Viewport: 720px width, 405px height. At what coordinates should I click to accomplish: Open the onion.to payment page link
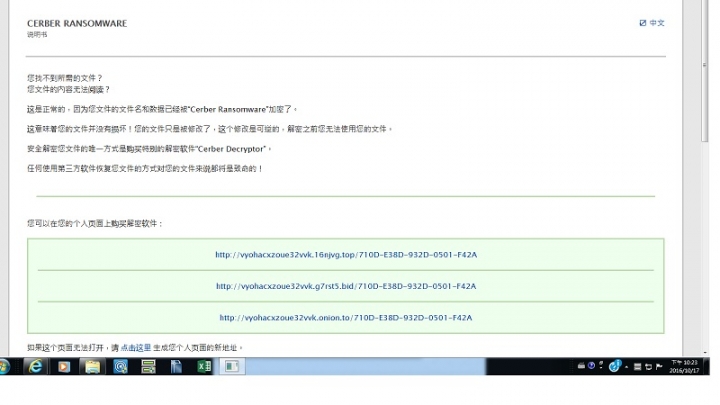(346, 317)
